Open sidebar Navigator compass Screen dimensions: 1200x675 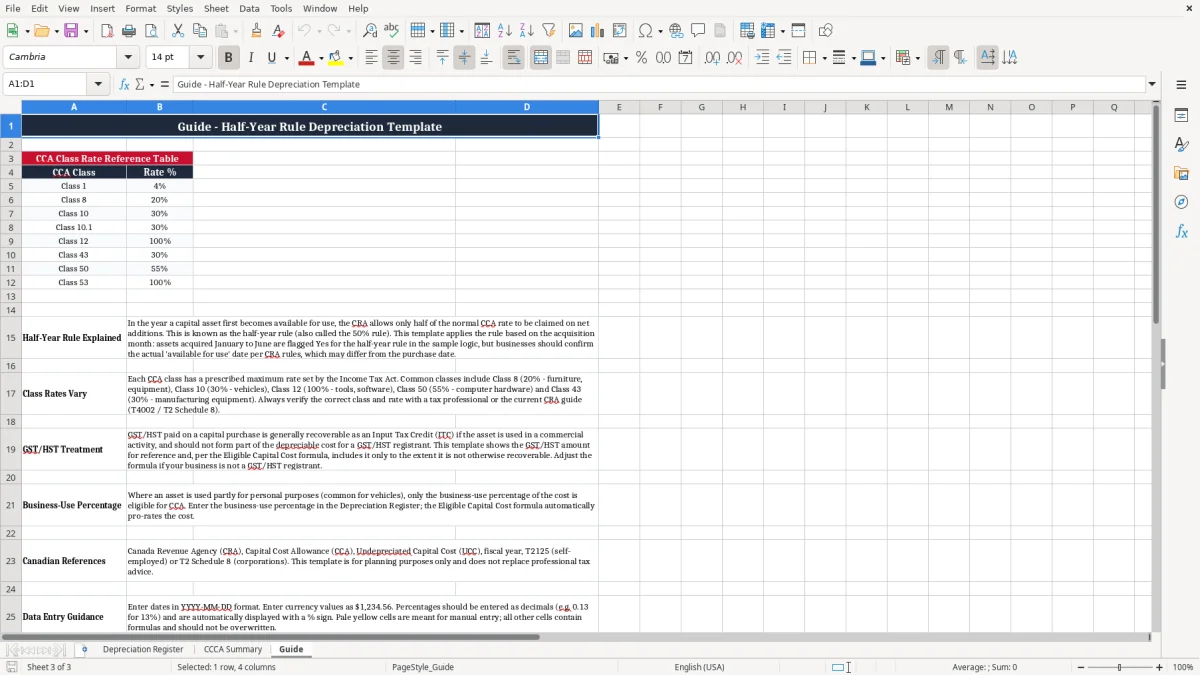click(x=1181, y=202)
